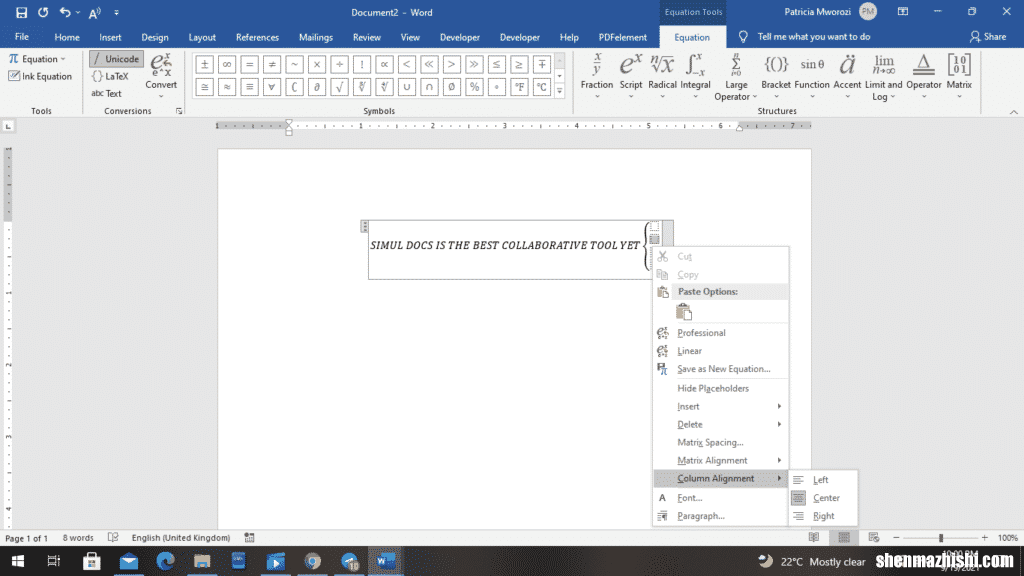Click the zoom slider handle
The image size is (1024, 576).
(941, 537)
